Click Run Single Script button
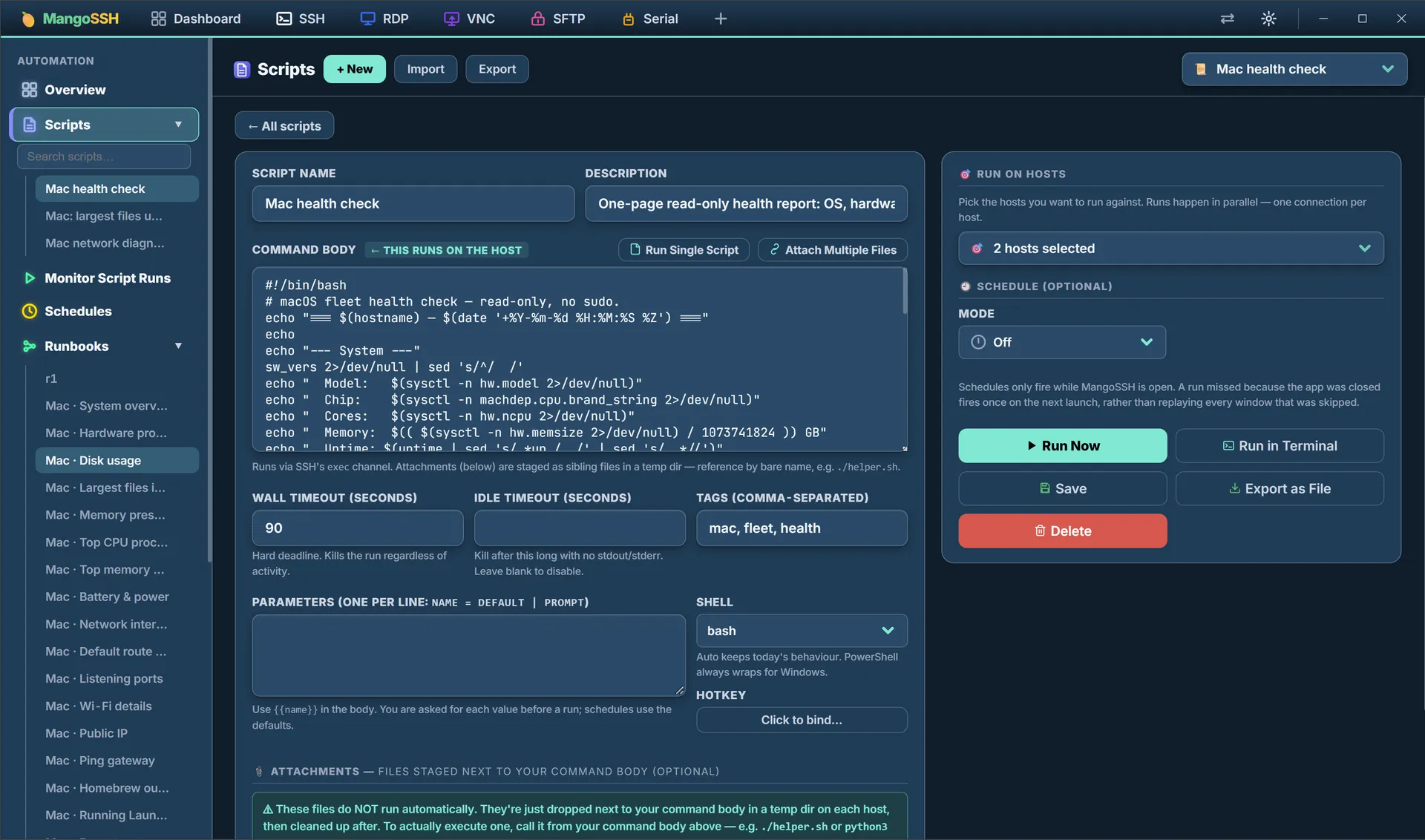This screenshot has width=1425, height=840. tap(684, 250)
